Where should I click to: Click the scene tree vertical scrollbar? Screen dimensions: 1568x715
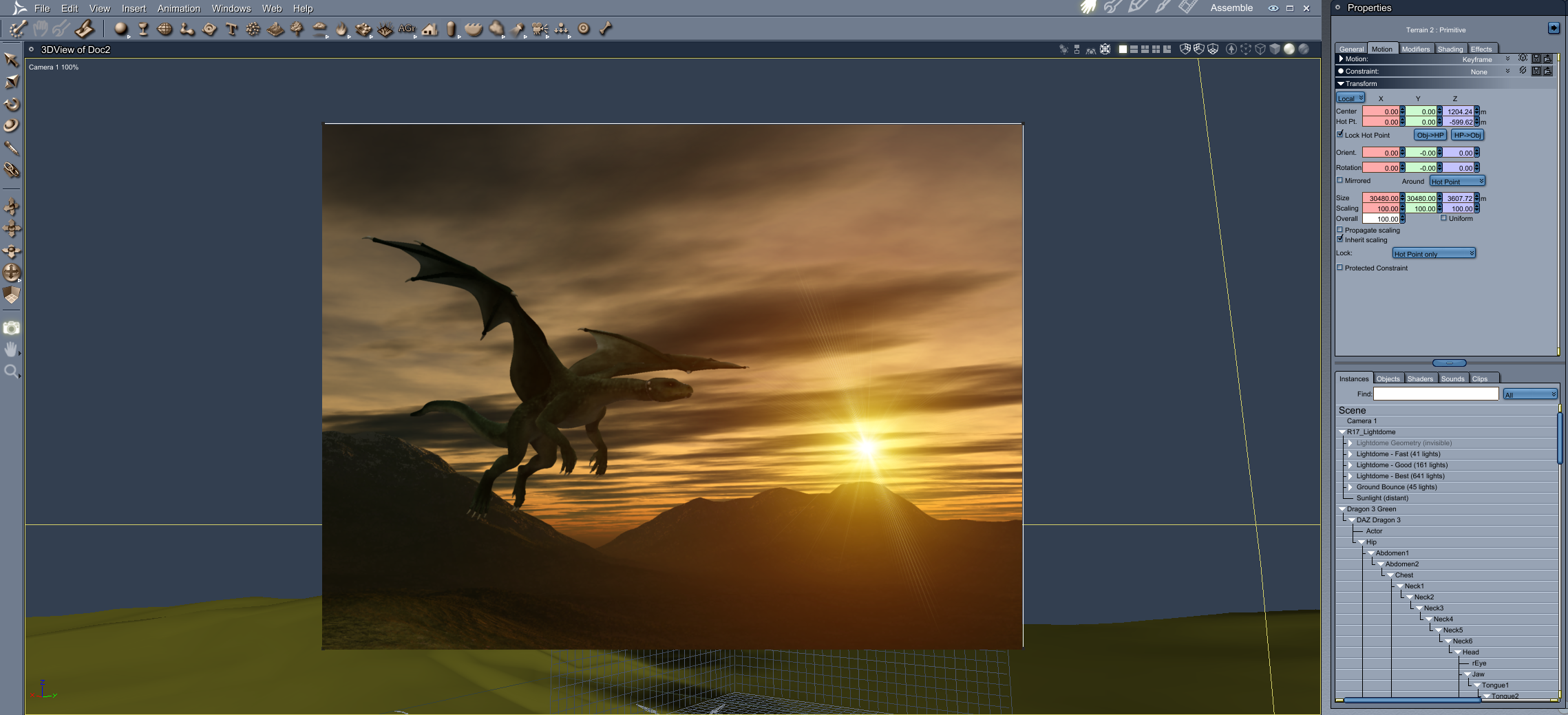click(1559, 438)
